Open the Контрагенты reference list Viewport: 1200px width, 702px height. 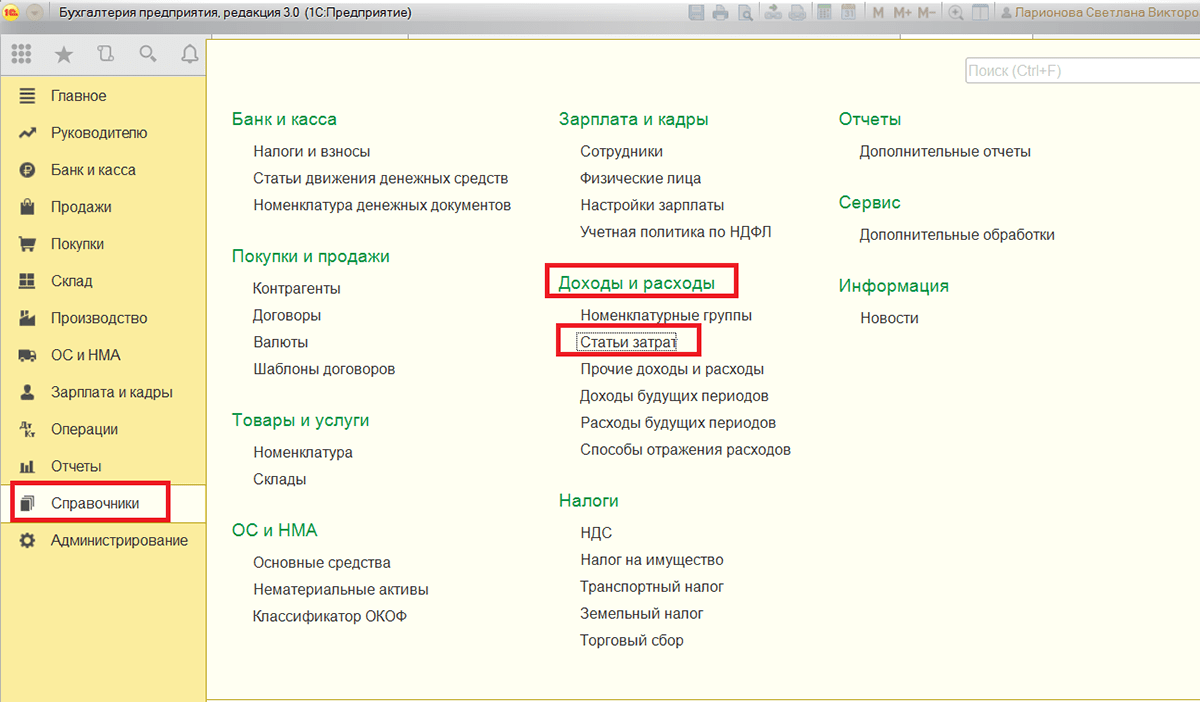tap(297, 288)
